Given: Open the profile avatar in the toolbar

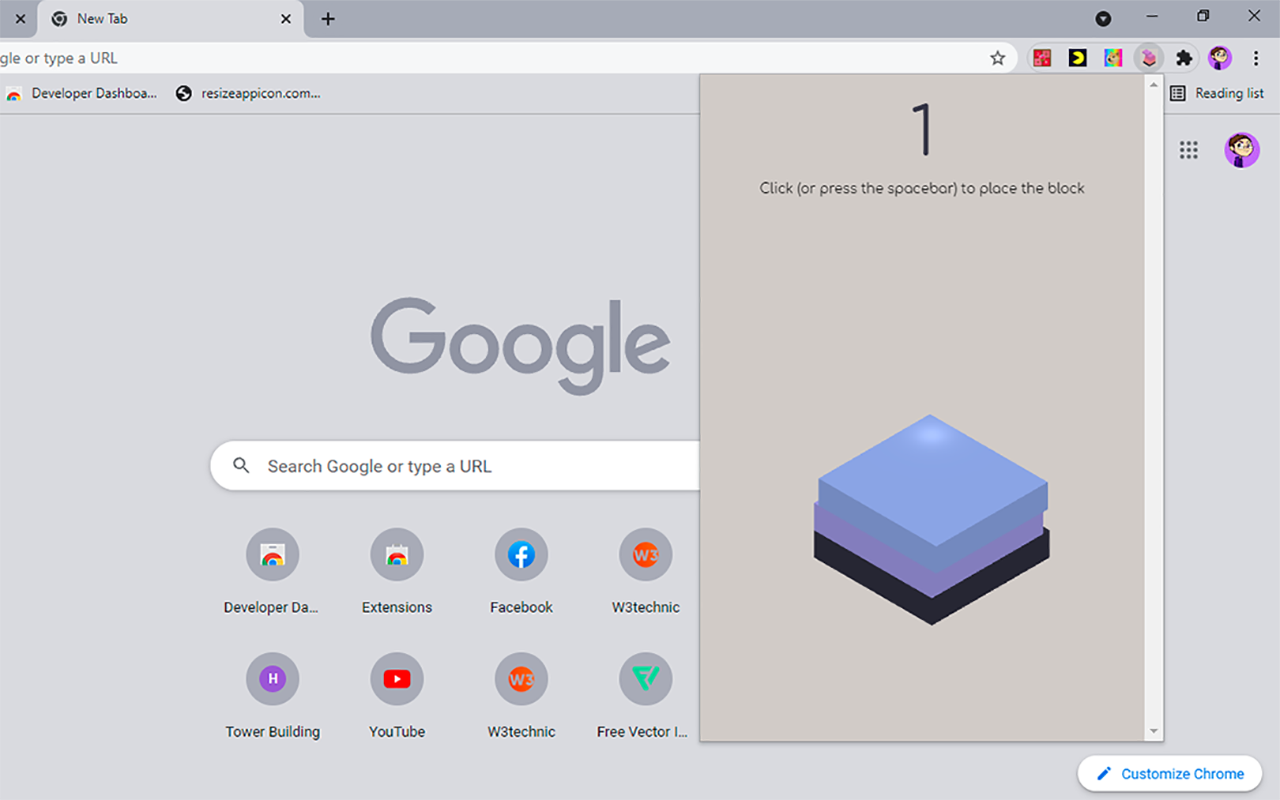Looking at the screenshot, I should pos(1220,58).
